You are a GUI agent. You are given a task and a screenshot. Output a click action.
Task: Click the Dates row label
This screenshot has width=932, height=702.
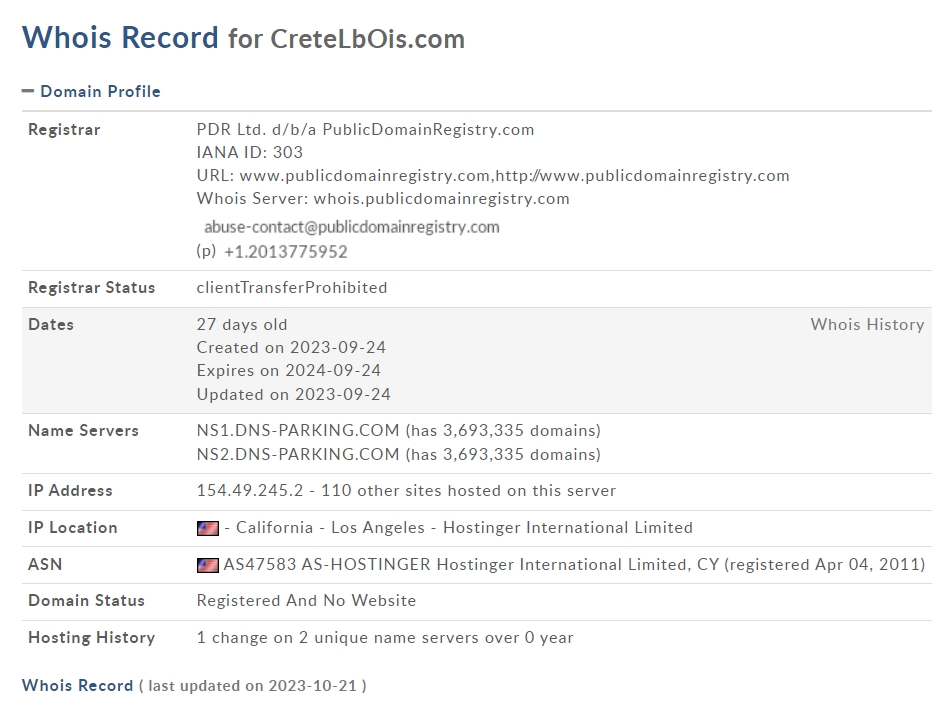click(x=51, y=325)
